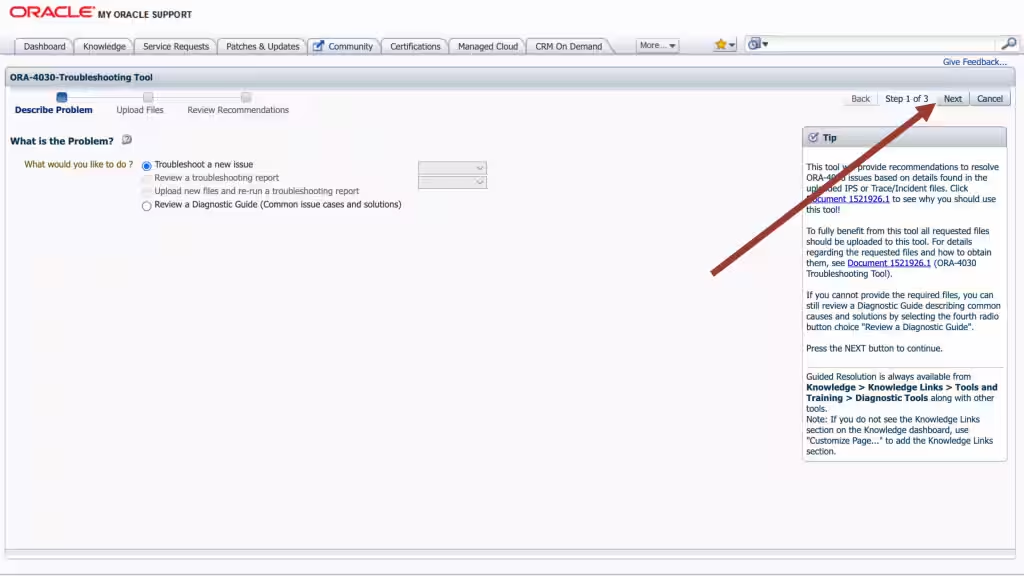
Task: Expand the More... tabs dropdown
Action: pos(657,45)
